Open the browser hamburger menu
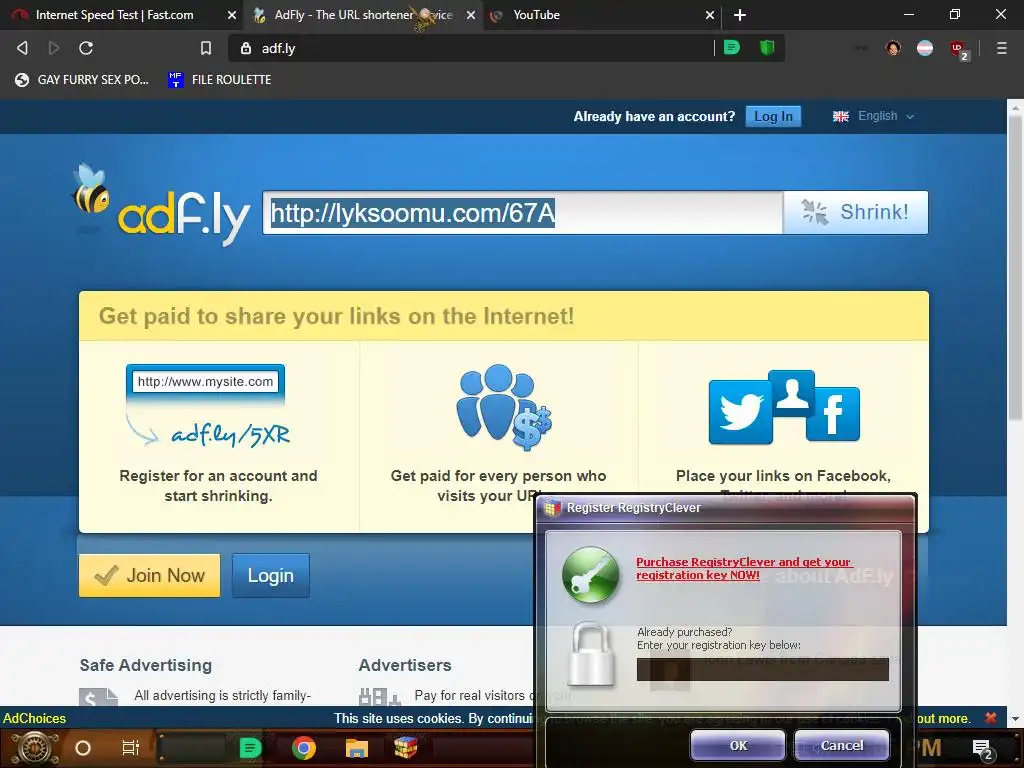Viewport: 1024px width, 768px height. (x=1001, y=48)
